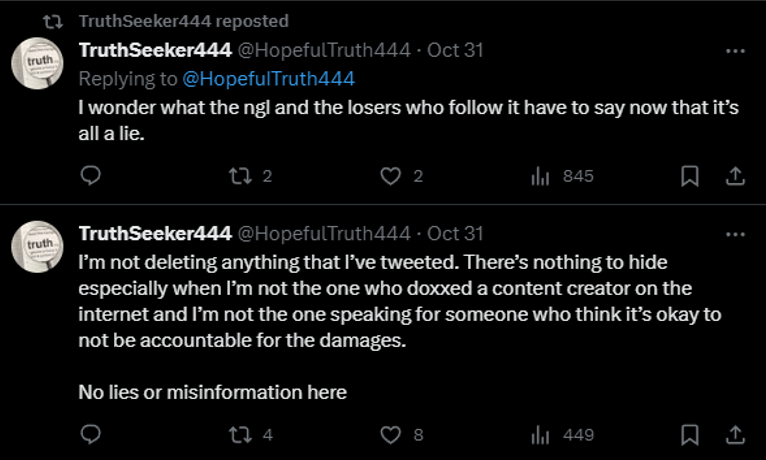
Task: Open more options on second tweet
Action: coord(735,234)
